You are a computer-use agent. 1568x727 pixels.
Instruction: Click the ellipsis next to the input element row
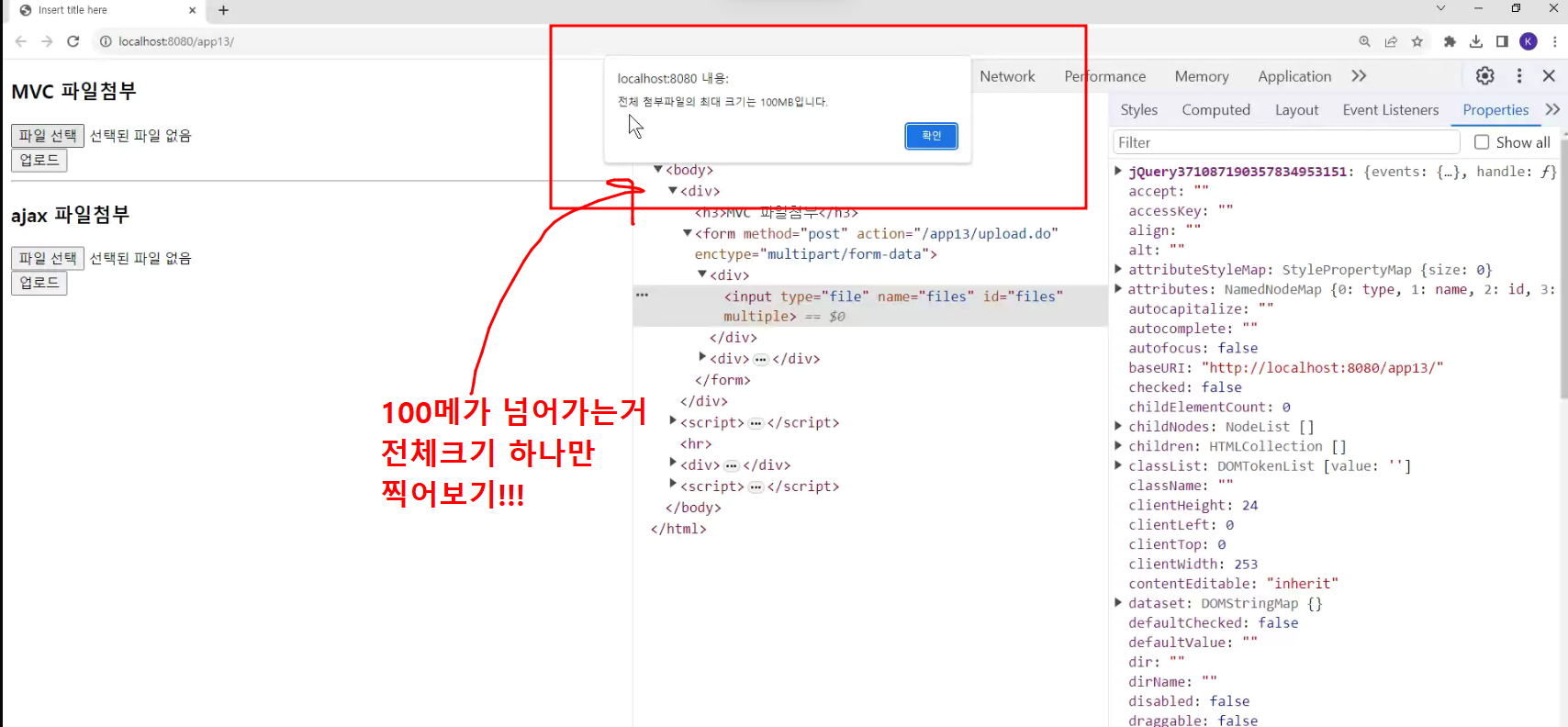(x=643, y=296)
